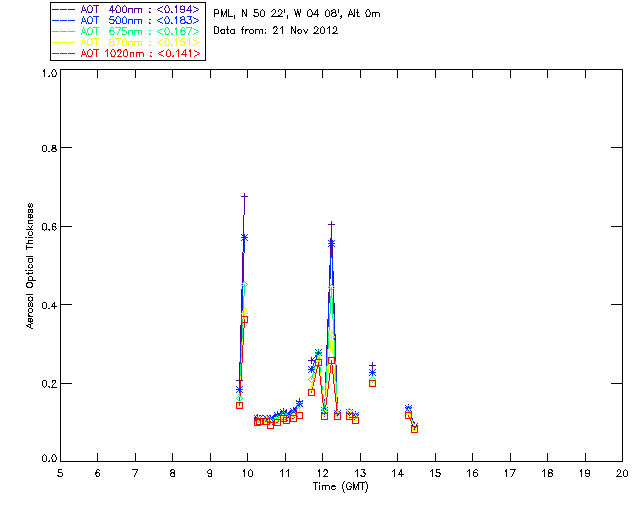
Task: Click the 0.4 y-axis tick label
Action: (x=49, y=305)
